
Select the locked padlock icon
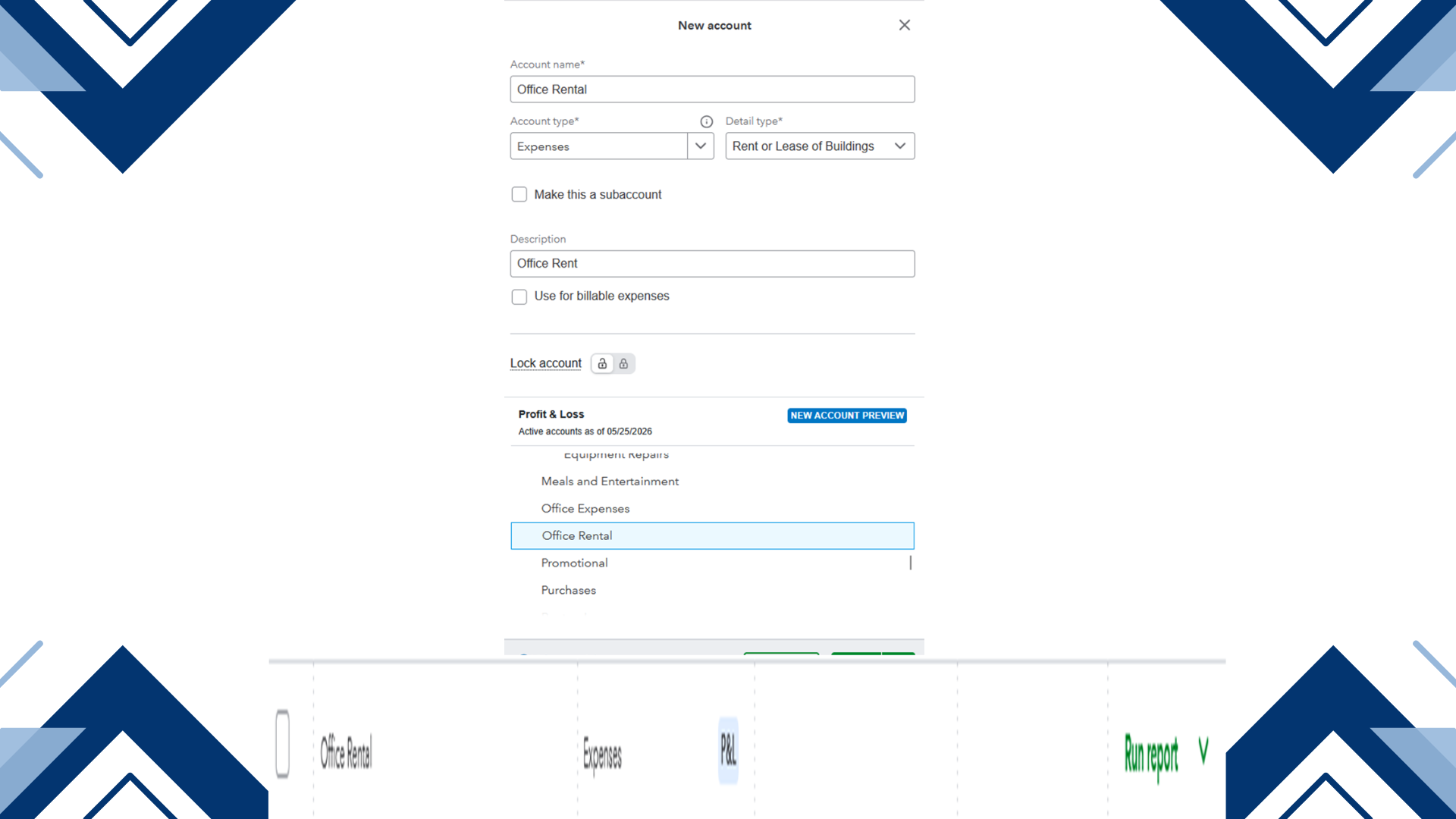click(623, 364)
